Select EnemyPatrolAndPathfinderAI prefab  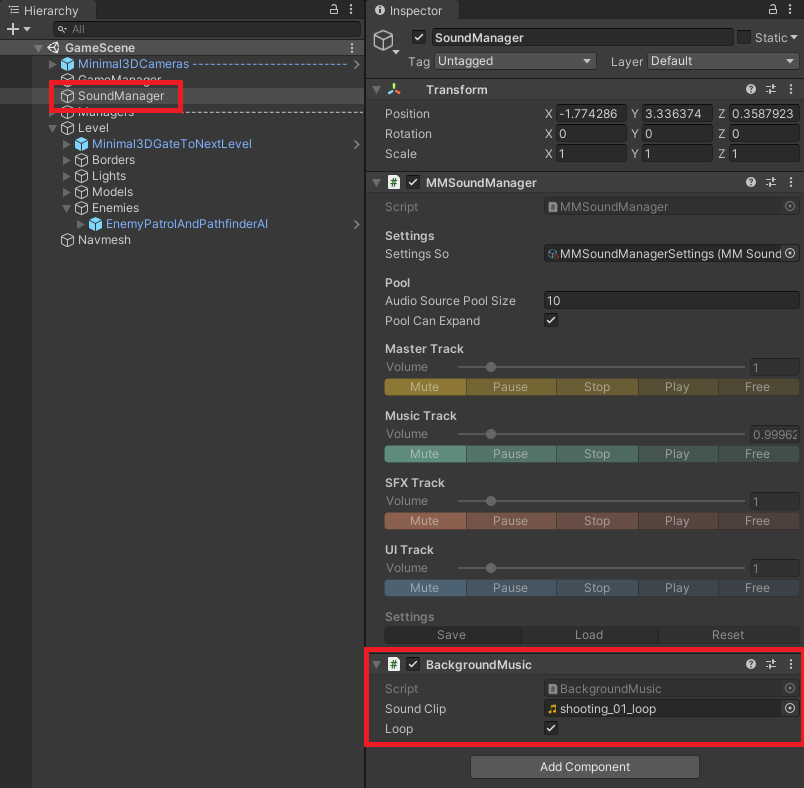[x=187, y=224]
